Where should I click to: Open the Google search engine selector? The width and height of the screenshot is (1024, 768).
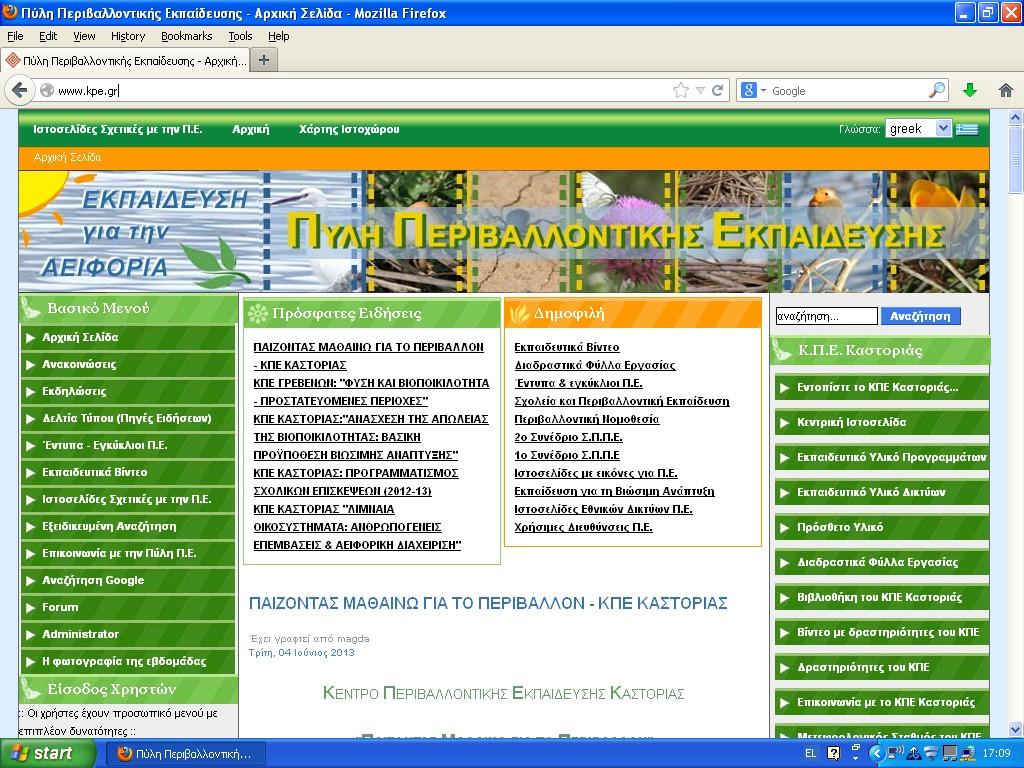(753, 90)
